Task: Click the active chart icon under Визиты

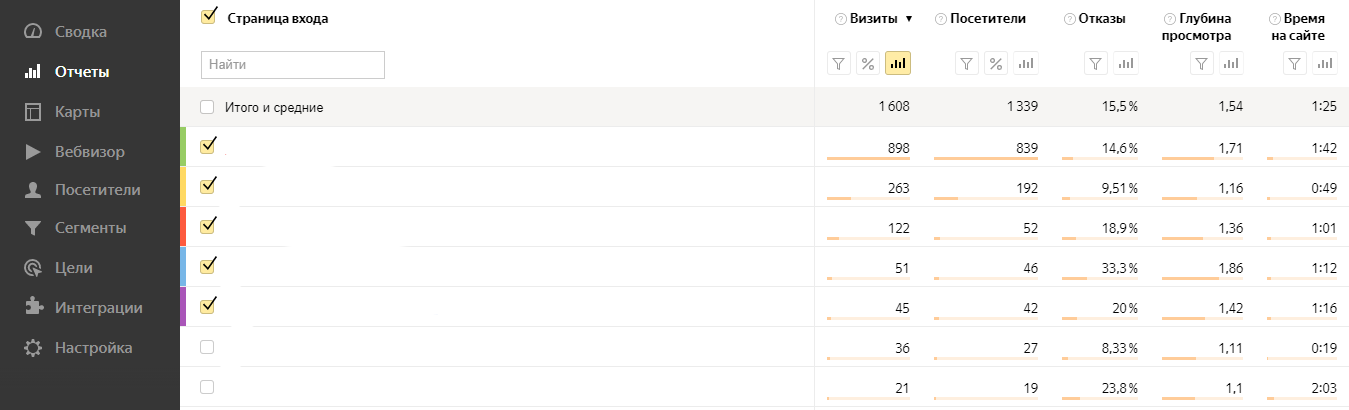Action: click(x=897, y=64)
